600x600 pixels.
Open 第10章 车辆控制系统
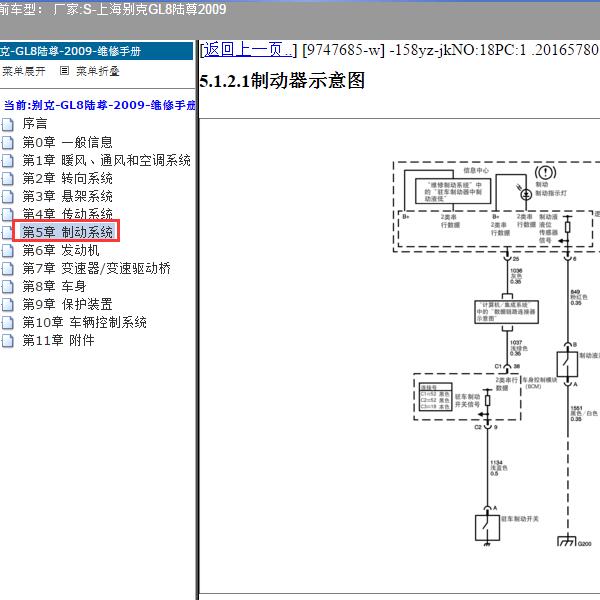(x=84, y=322)
